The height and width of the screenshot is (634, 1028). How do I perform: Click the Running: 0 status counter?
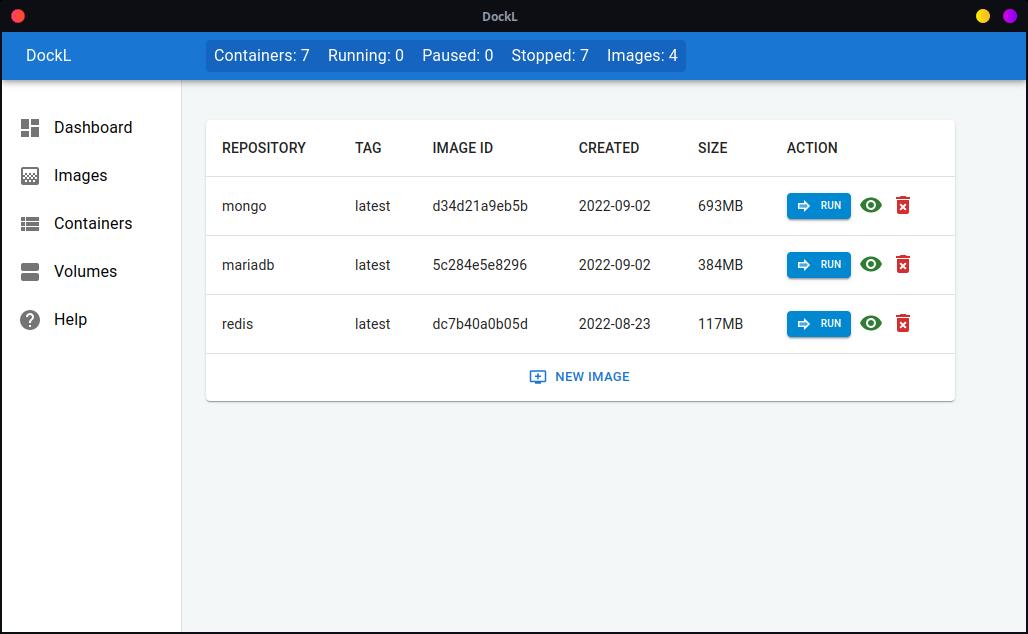click(x=366, y=56)
